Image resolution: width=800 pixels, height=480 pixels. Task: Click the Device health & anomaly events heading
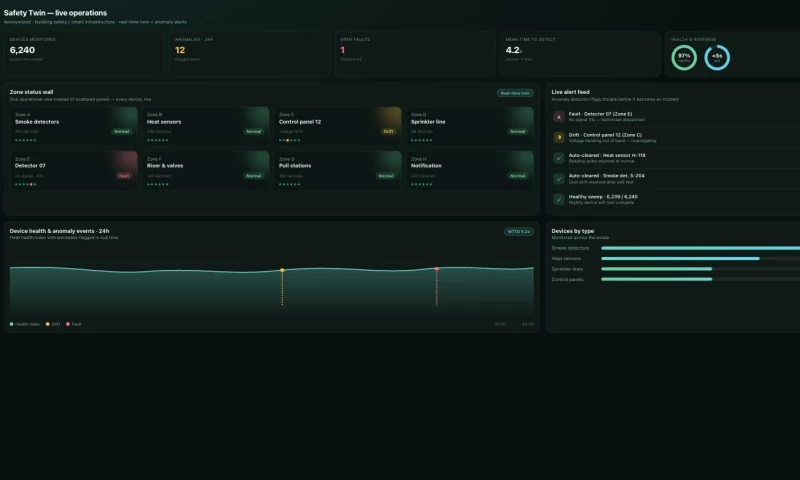[x=59, y=231]
